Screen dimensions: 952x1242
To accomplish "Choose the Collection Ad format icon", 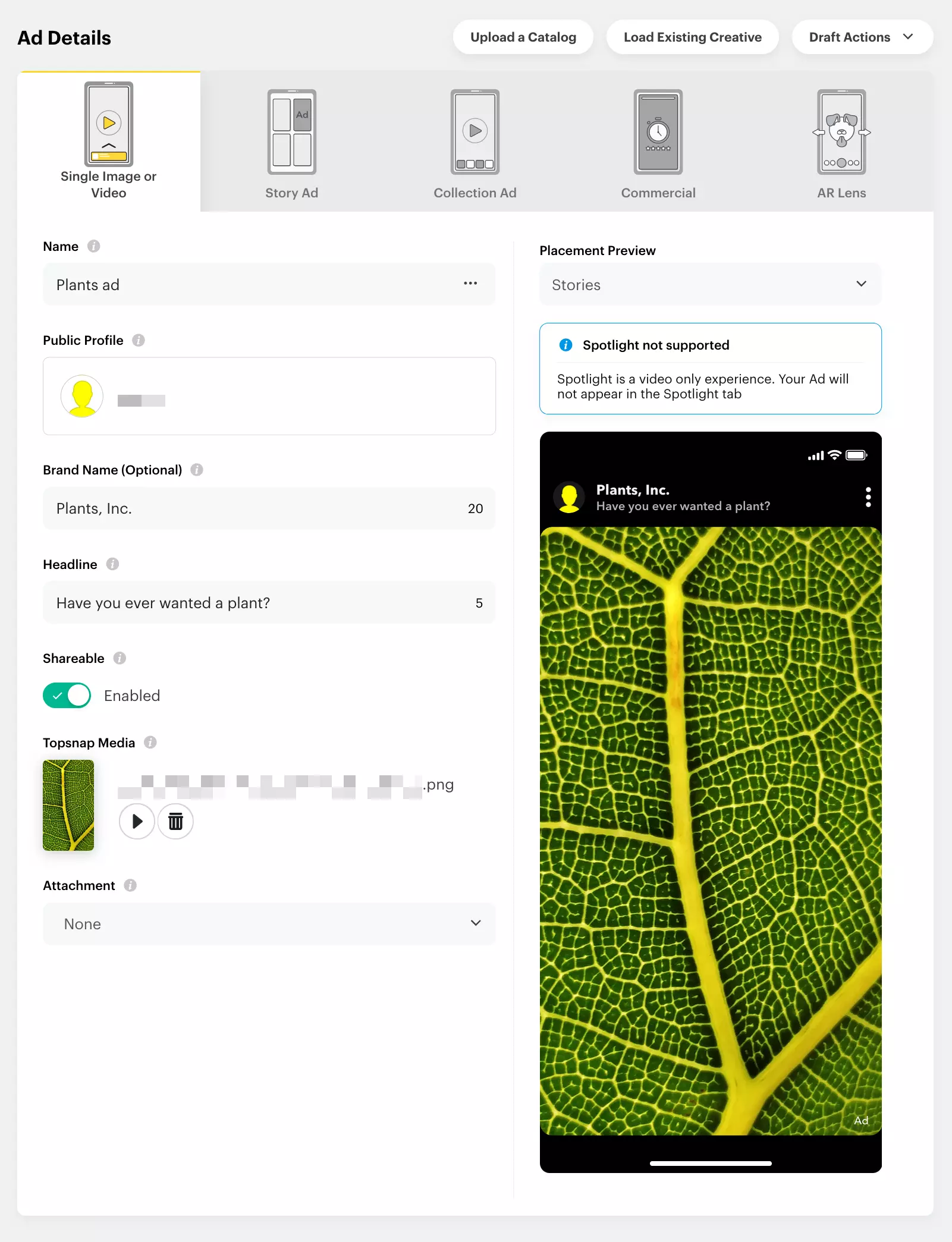I will click(475, 132).
